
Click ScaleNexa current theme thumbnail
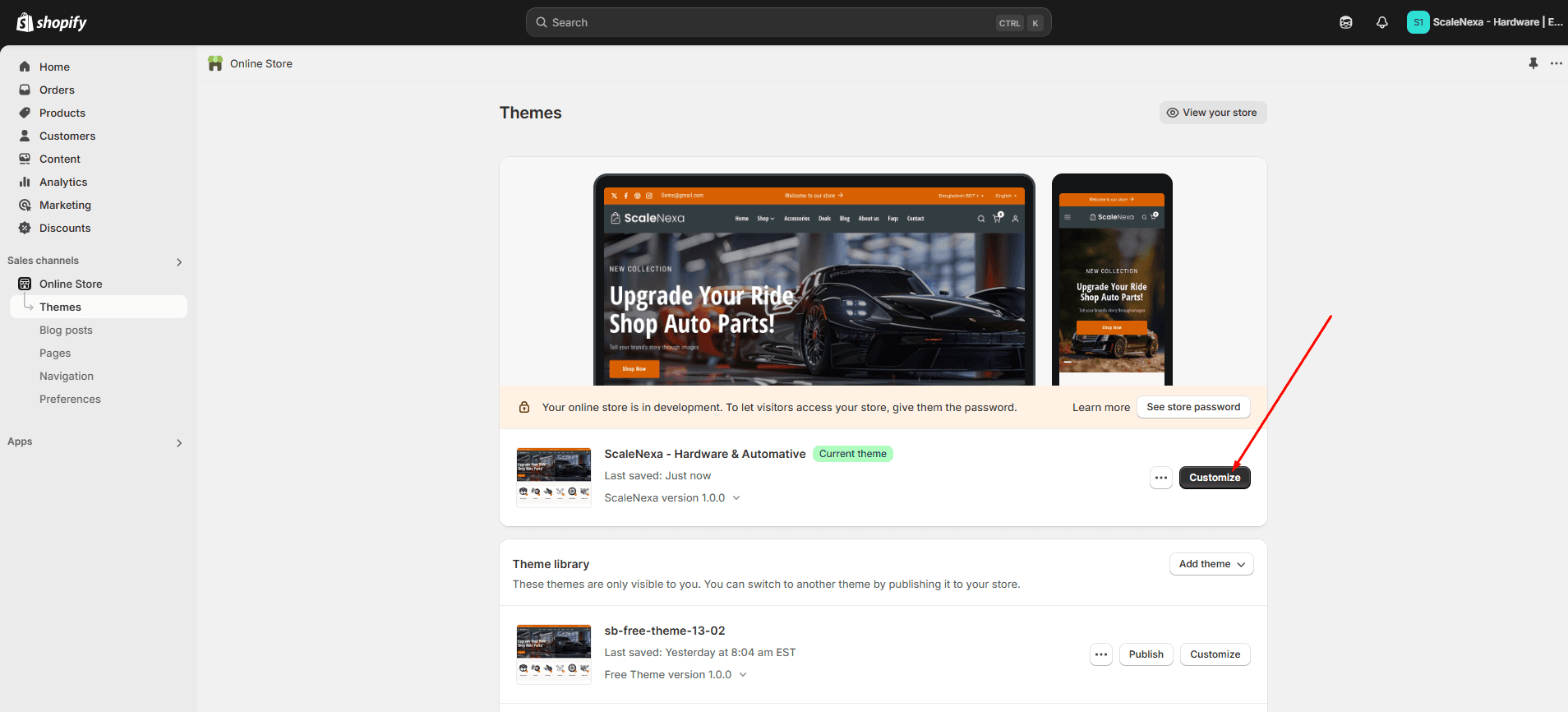tap(554, 477)
